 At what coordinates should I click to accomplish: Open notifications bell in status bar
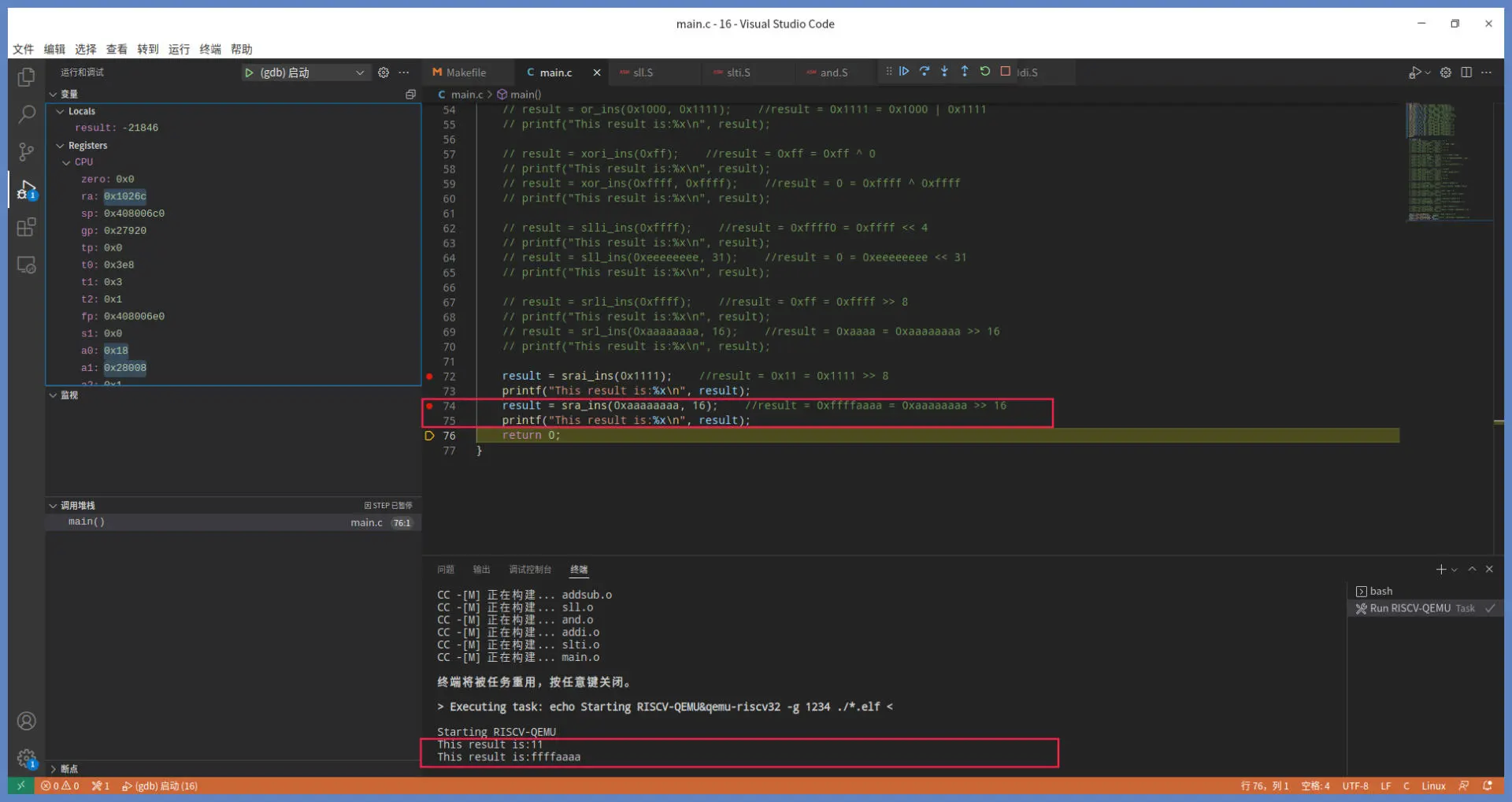pyautogui.click(x=1488, y=785)
